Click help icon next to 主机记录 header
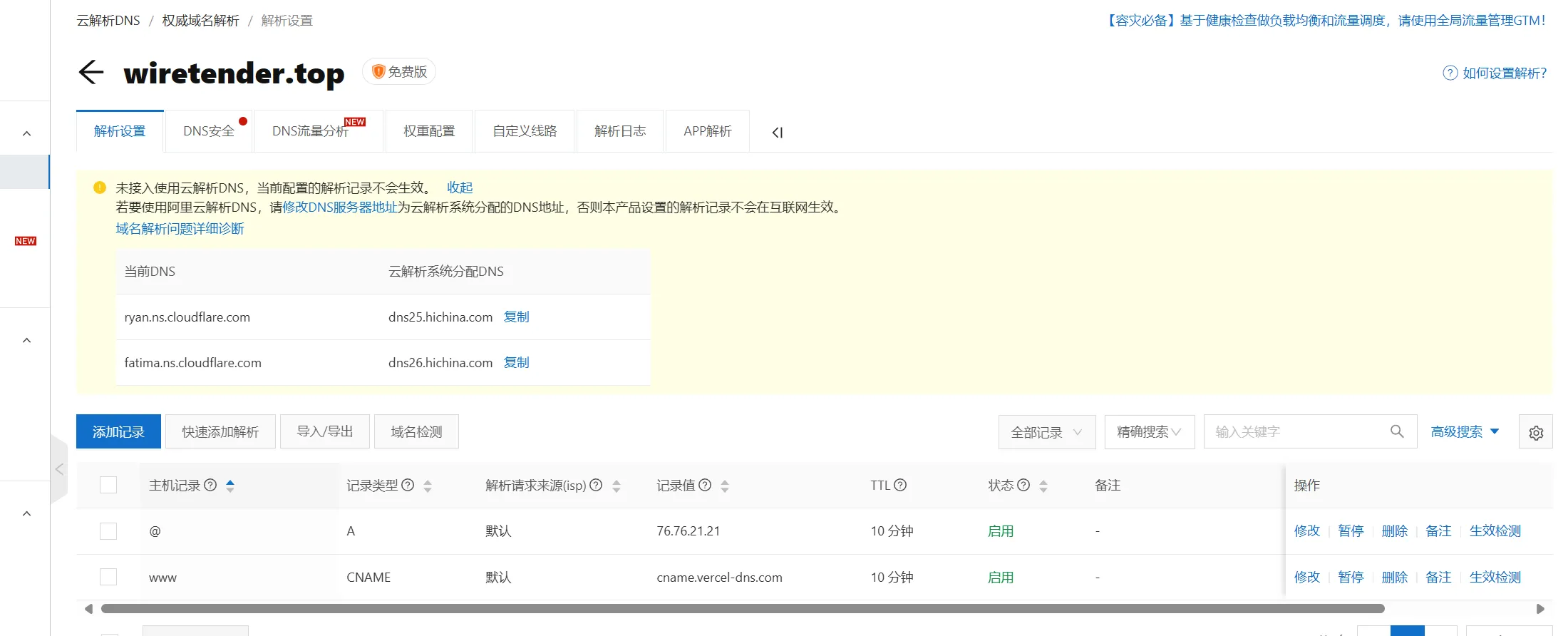 pyautogui.click(x=210, y=485)
